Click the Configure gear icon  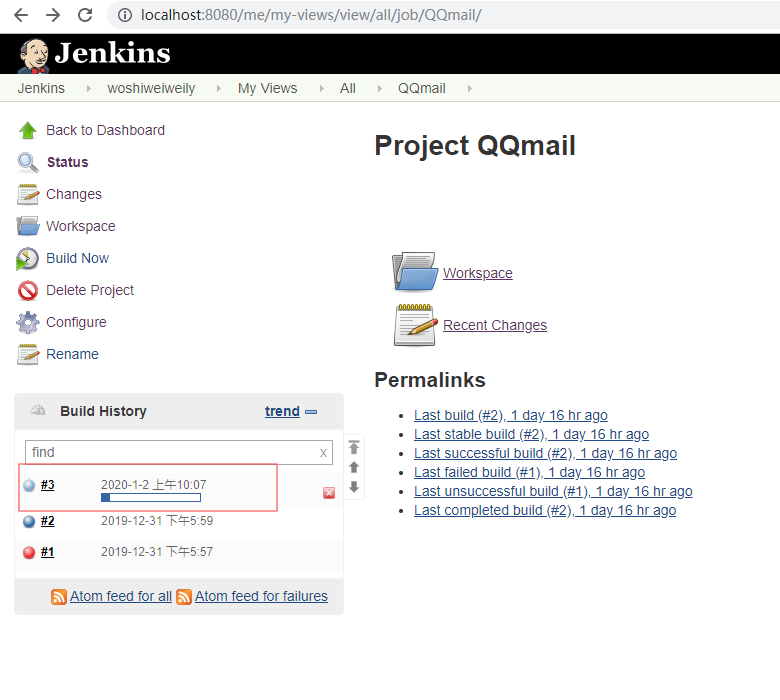(x=27, y=322)
